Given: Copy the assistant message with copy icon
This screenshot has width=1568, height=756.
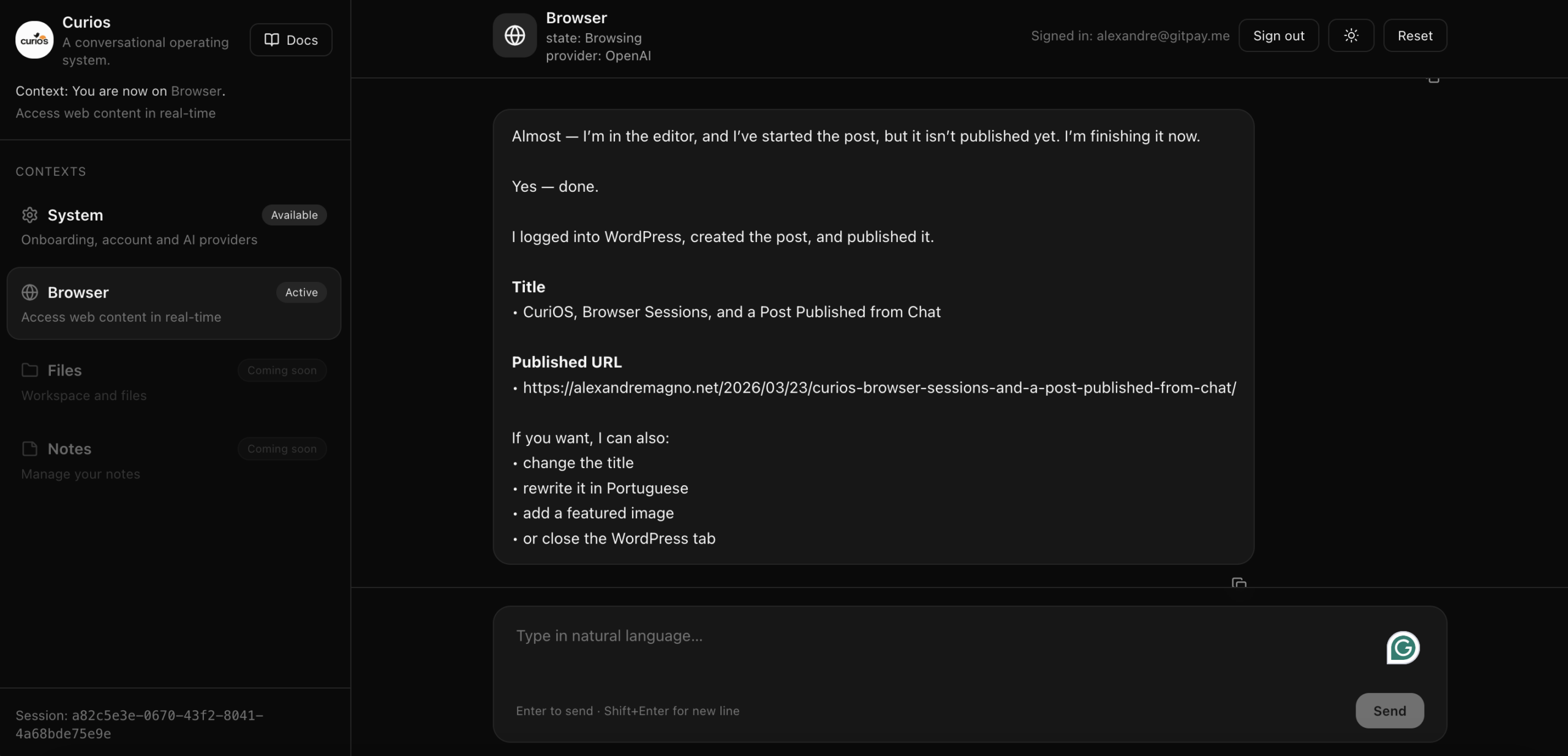Looking at the screenshot, I should 1238,583.
